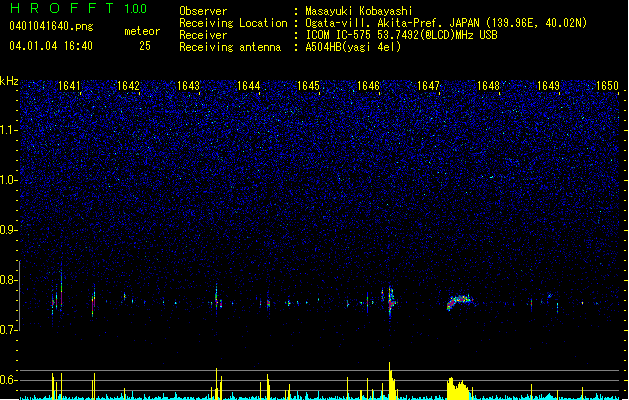Image resolution: width=629 pixels, height=400 pixels.
Task: Click the 1.0 kHz frequency tick label
Action: (x=8, y=180)
